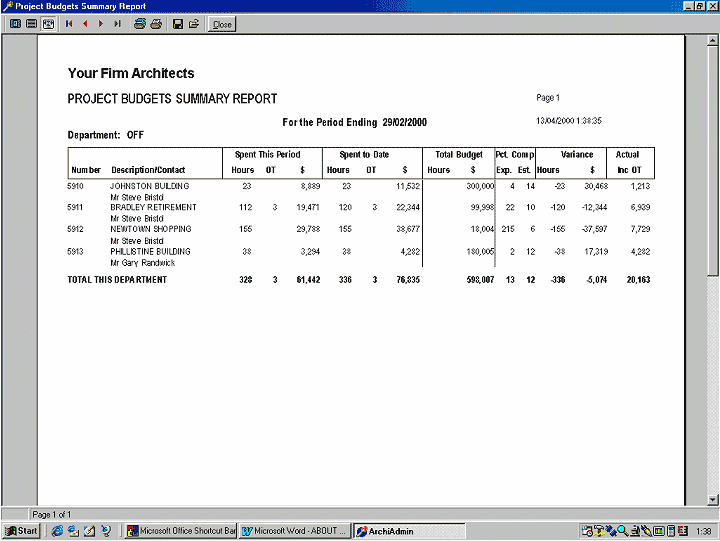Click 'PHILLISTINE BUILDING' project row
720x541 pixels.
click(x=150, y=252)
